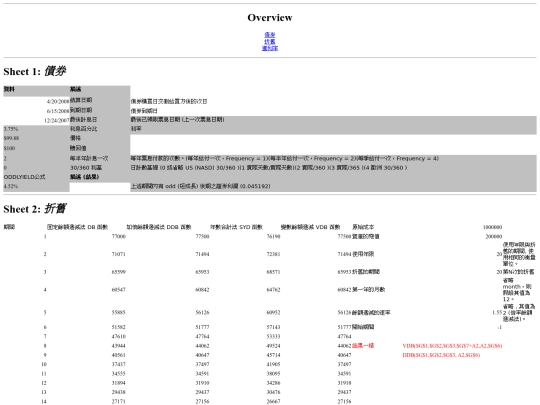Select the 6/15/2008 date cell
Viewport: 540px width, 405px height.
58,111
